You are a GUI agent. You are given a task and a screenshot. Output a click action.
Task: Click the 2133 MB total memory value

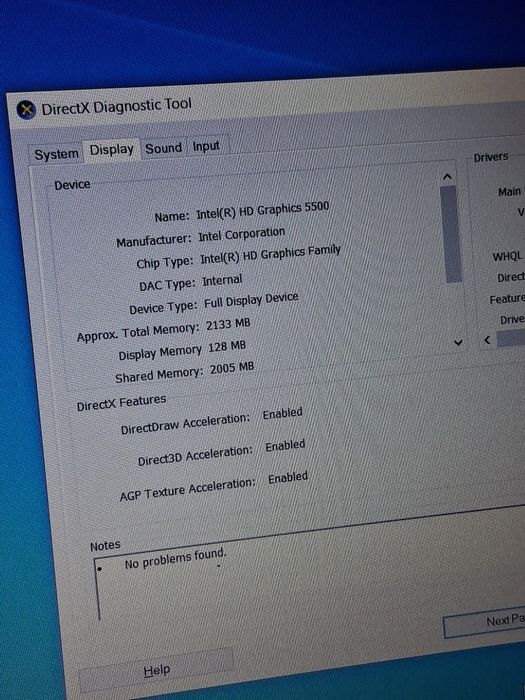coord(228,325)
